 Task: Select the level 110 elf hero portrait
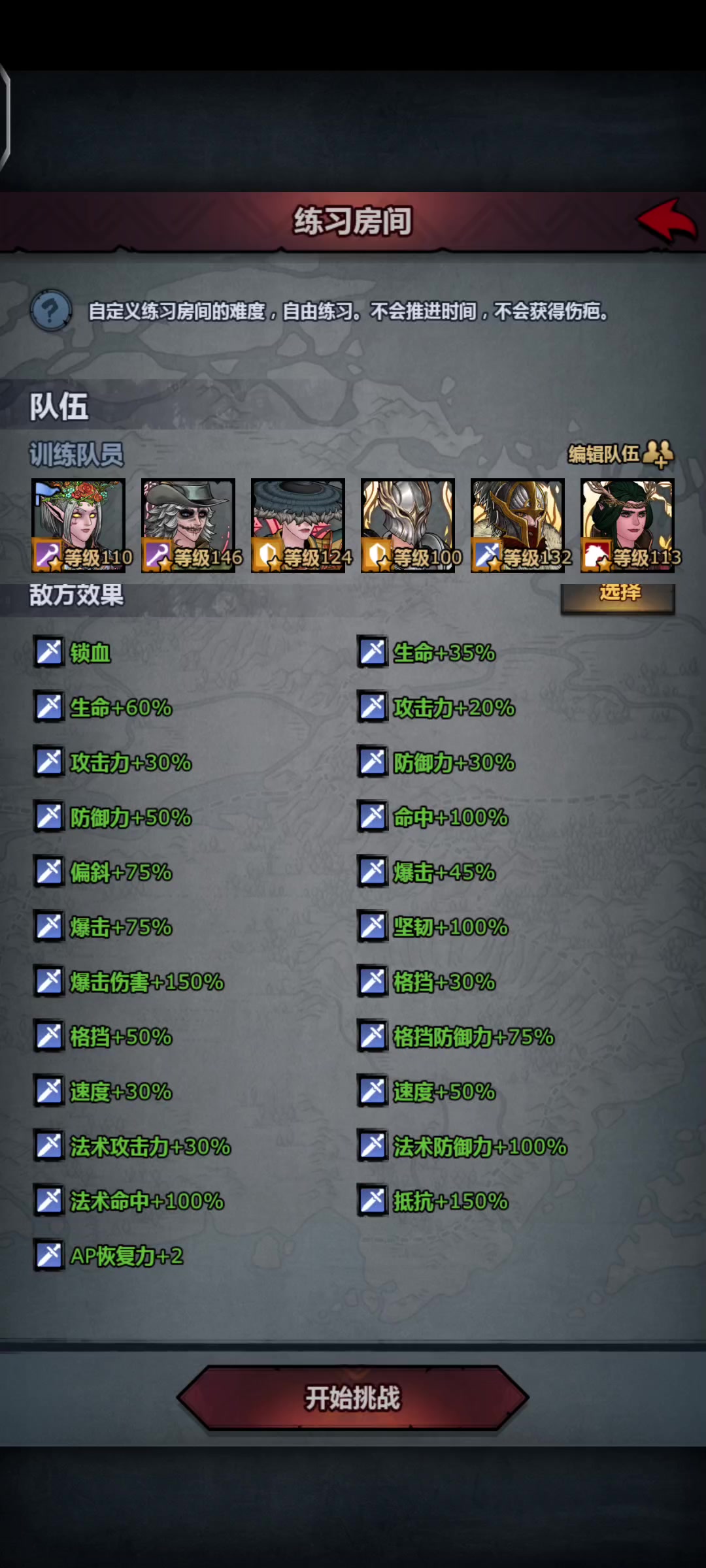pyautogui.click(x=78, y=525)
